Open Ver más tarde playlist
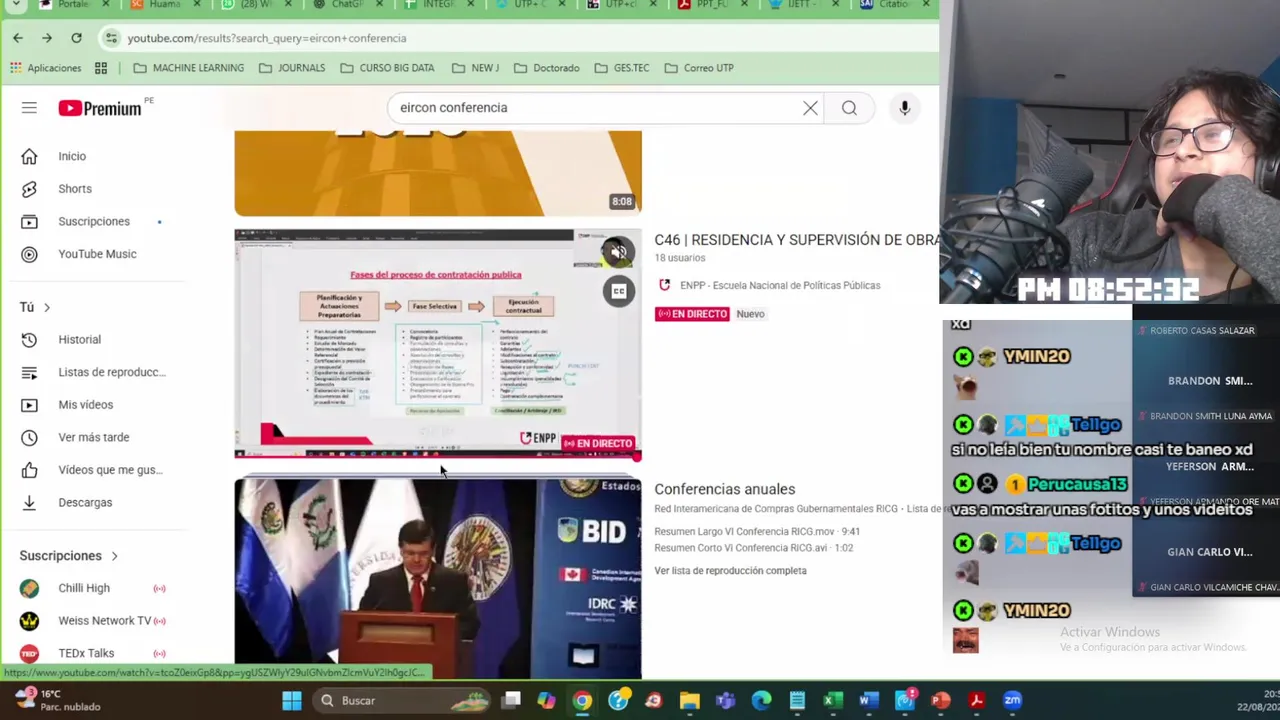The height and width of the screenshot is (720, 1280). (x=95, y=437)
